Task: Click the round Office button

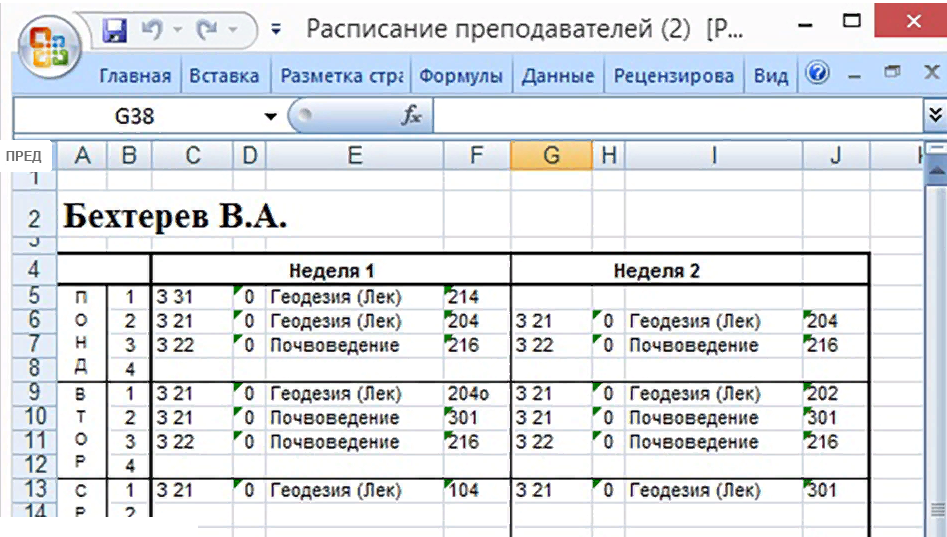Action: click(x=48, y=46)
